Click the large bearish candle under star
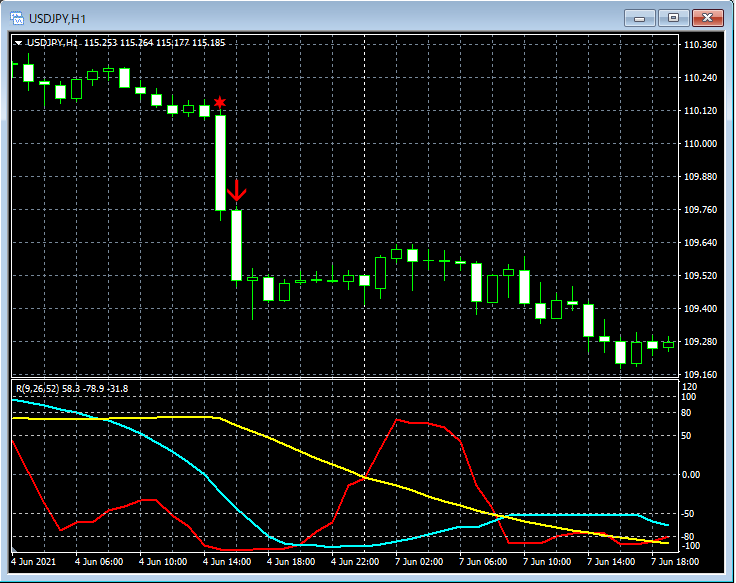This screenshot has height=583, width=736. pyautogui.click(x=220, y=163)
